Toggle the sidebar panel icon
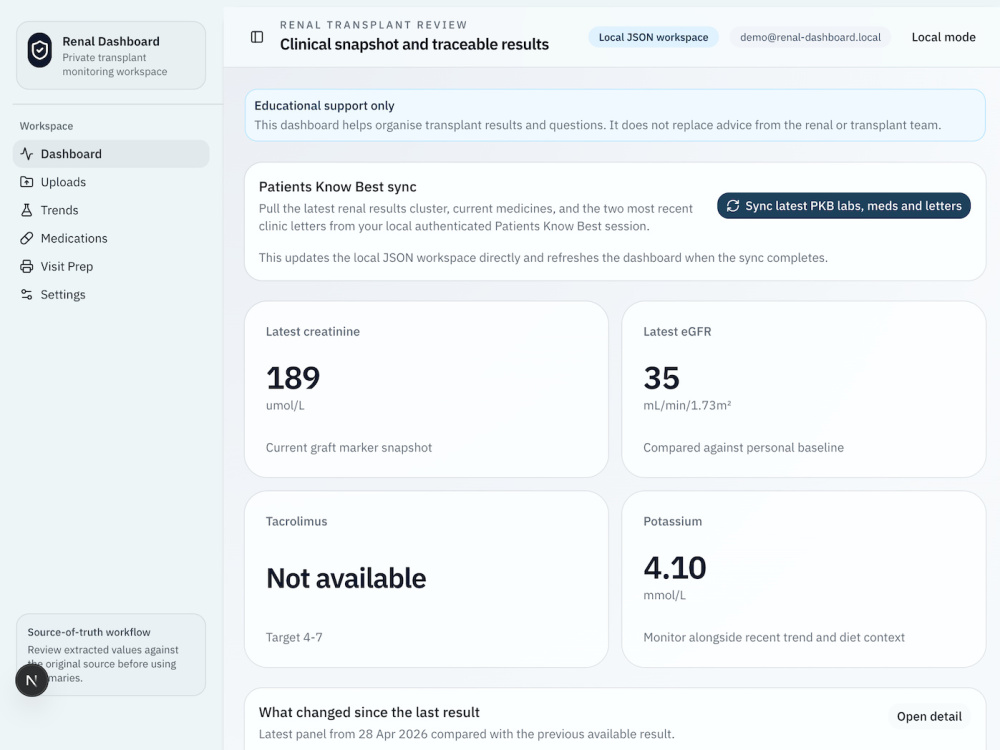1000x750 pixels. (x=257, y=37)
